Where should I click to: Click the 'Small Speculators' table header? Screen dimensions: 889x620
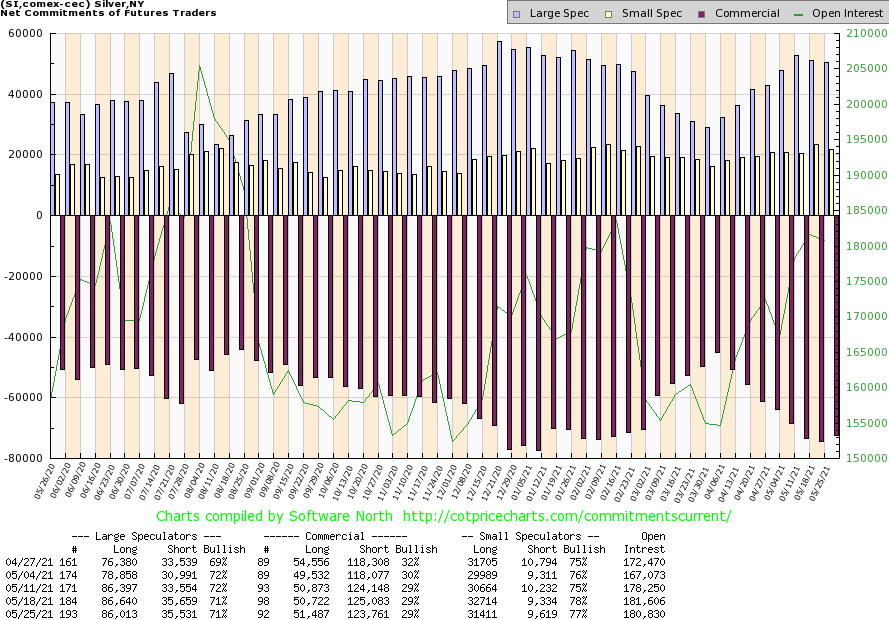(527, 536)
